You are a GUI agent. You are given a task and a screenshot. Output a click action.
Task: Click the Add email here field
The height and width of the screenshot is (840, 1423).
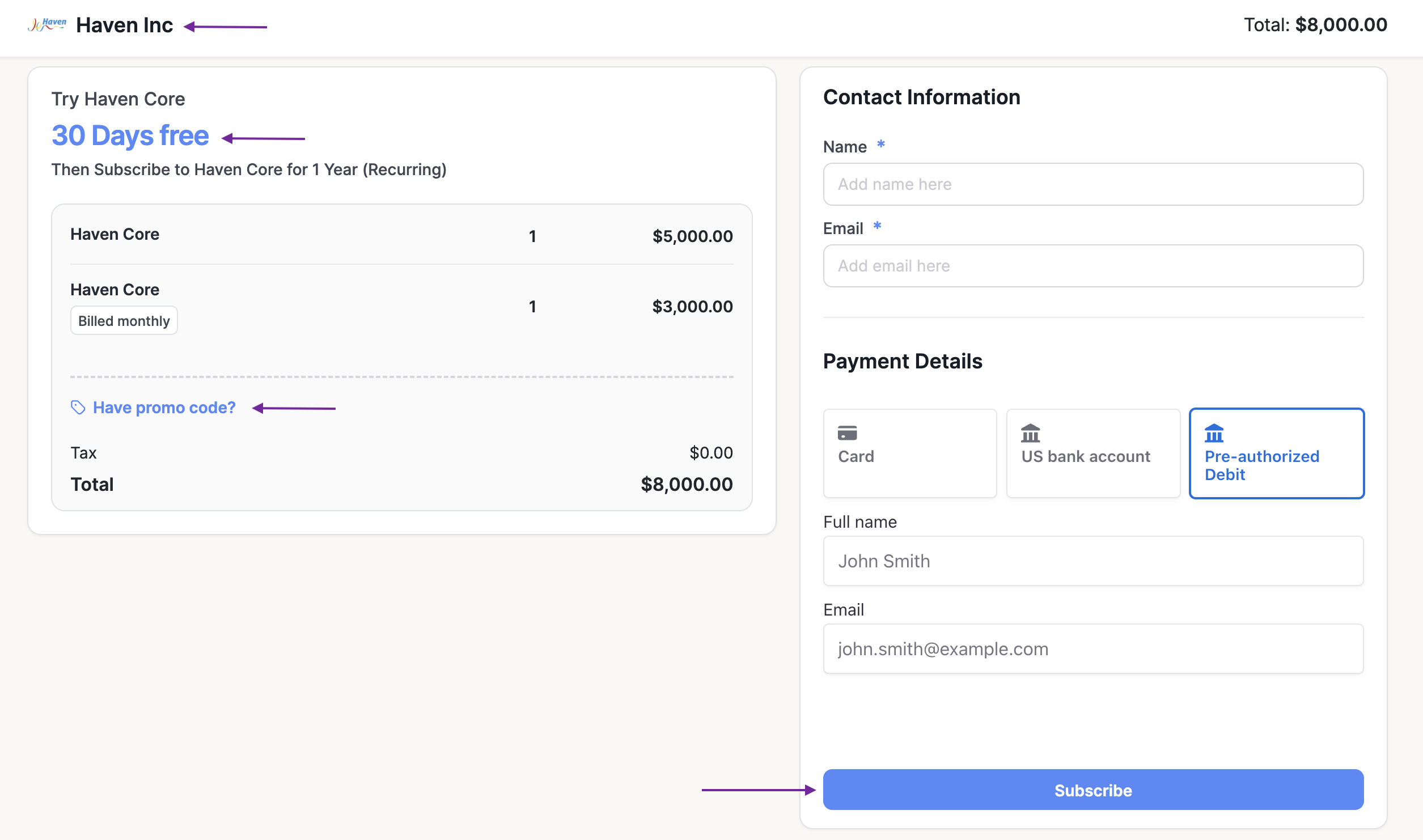1092,266
